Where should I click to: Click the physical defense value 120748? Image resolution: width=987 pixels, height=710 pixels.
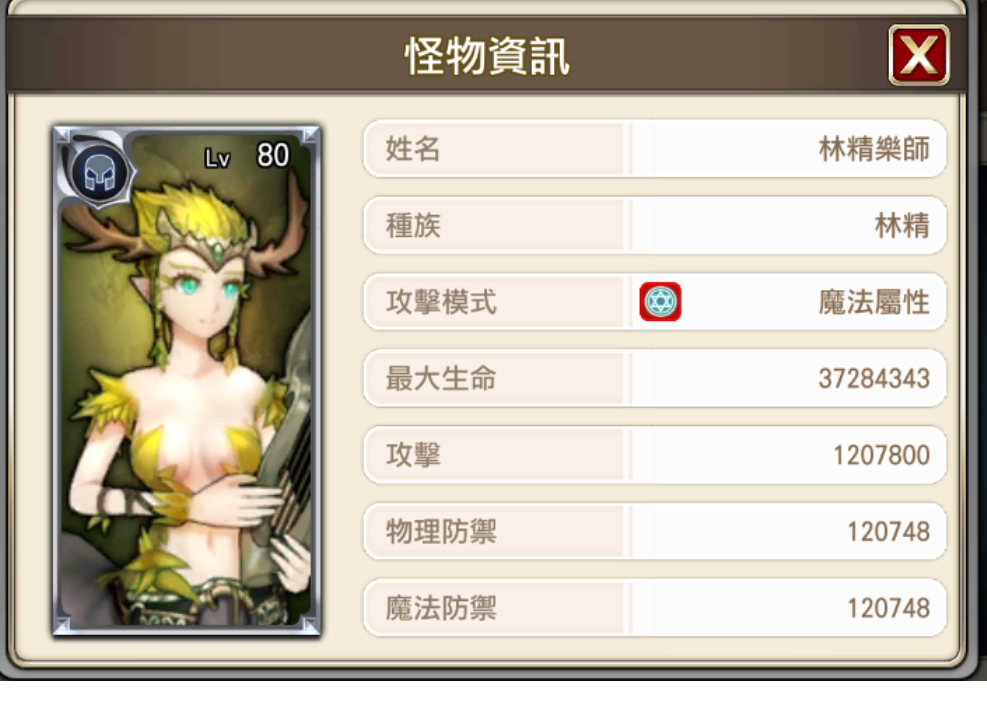888,532
